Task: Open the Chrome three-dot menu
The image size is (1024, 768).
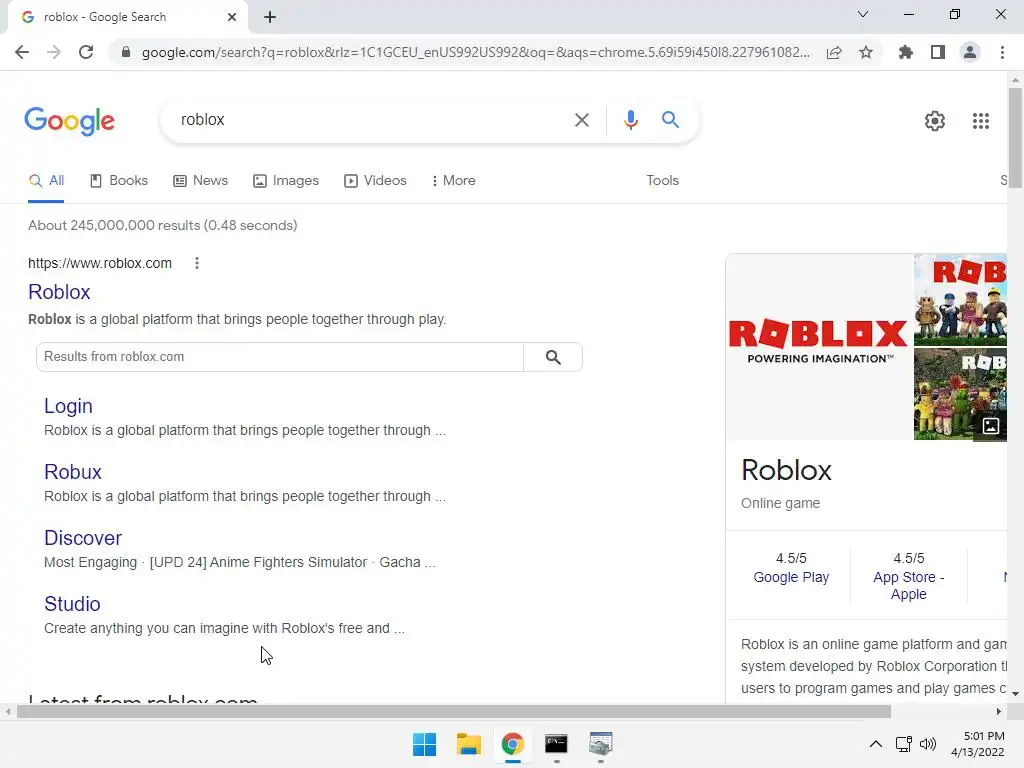Action: [1002, 52]
